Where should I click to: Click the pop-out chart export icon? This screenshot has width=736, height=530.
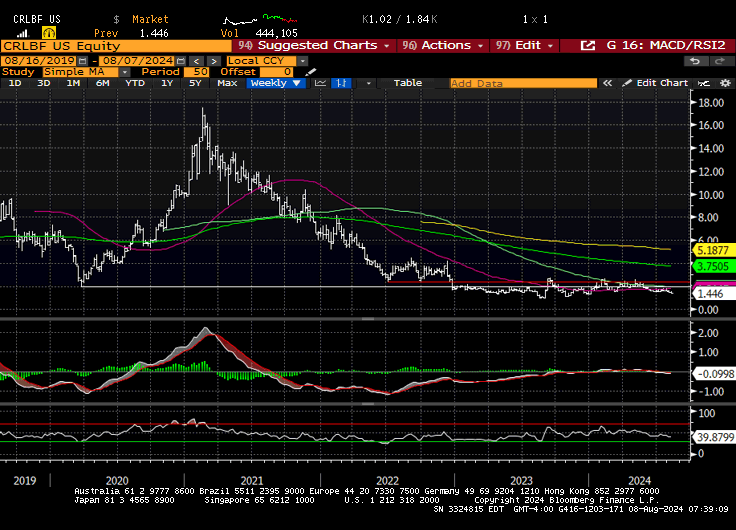coord(588,46)
